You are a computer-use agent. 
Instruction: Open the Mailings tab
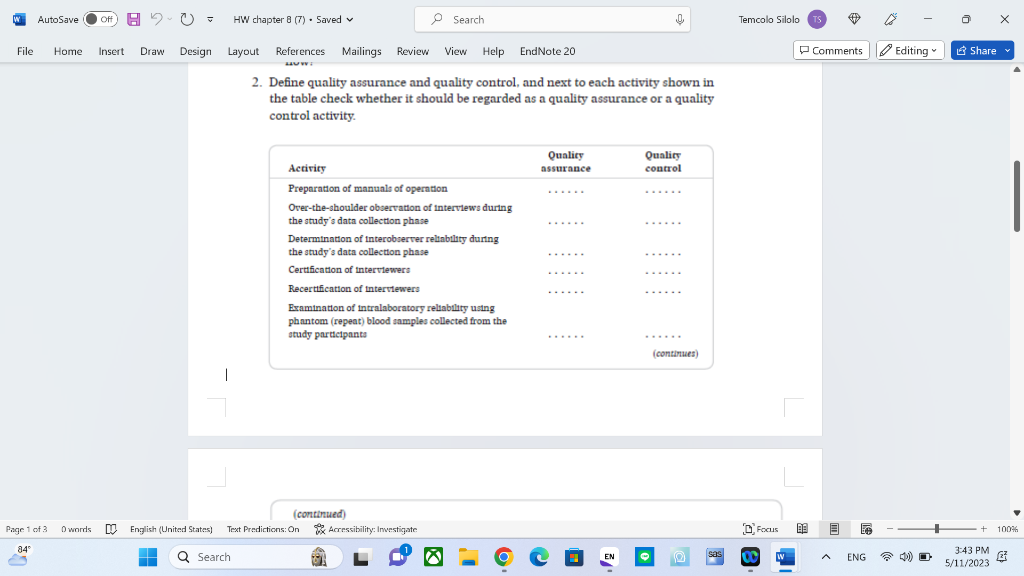point(361,51)
